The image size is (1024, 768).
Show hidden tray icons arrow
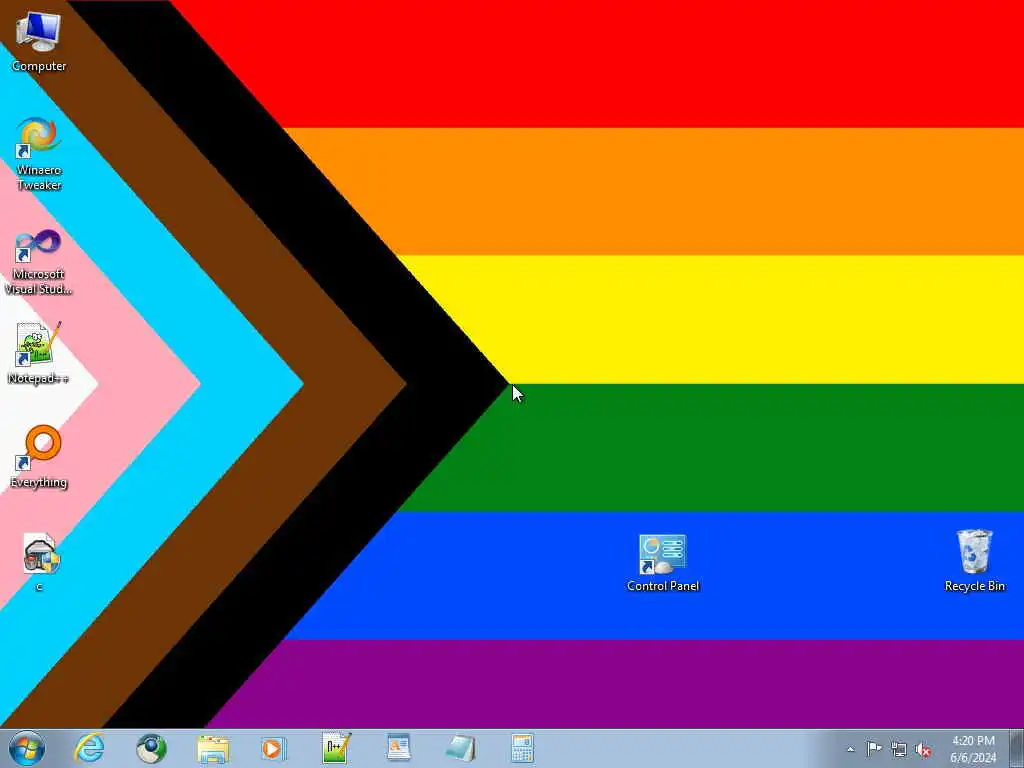[x=850, y=750]
